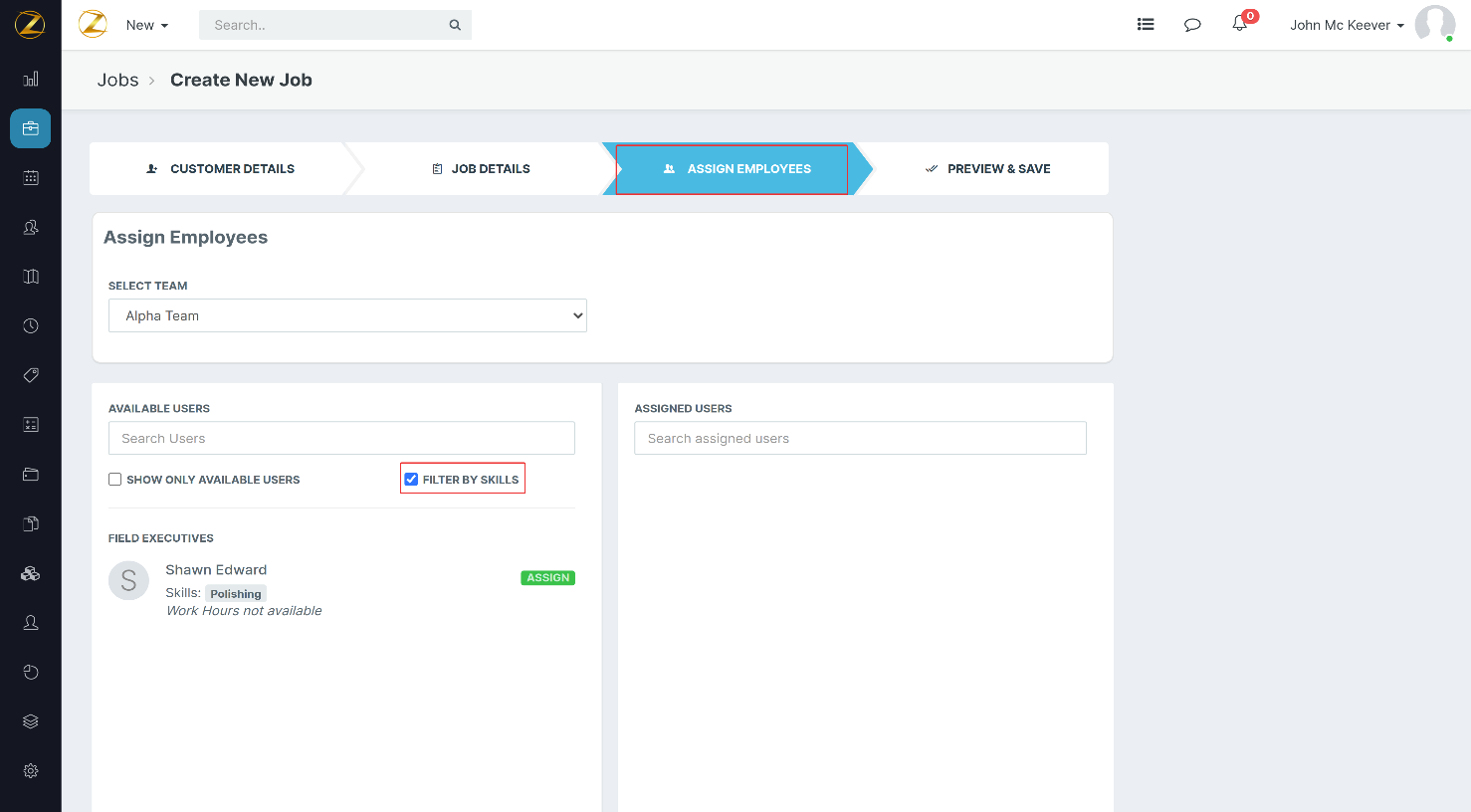Screen dimensions: 1471x812
Task: Open the calendar icon in the sidebar
Action: pos(31,177)
